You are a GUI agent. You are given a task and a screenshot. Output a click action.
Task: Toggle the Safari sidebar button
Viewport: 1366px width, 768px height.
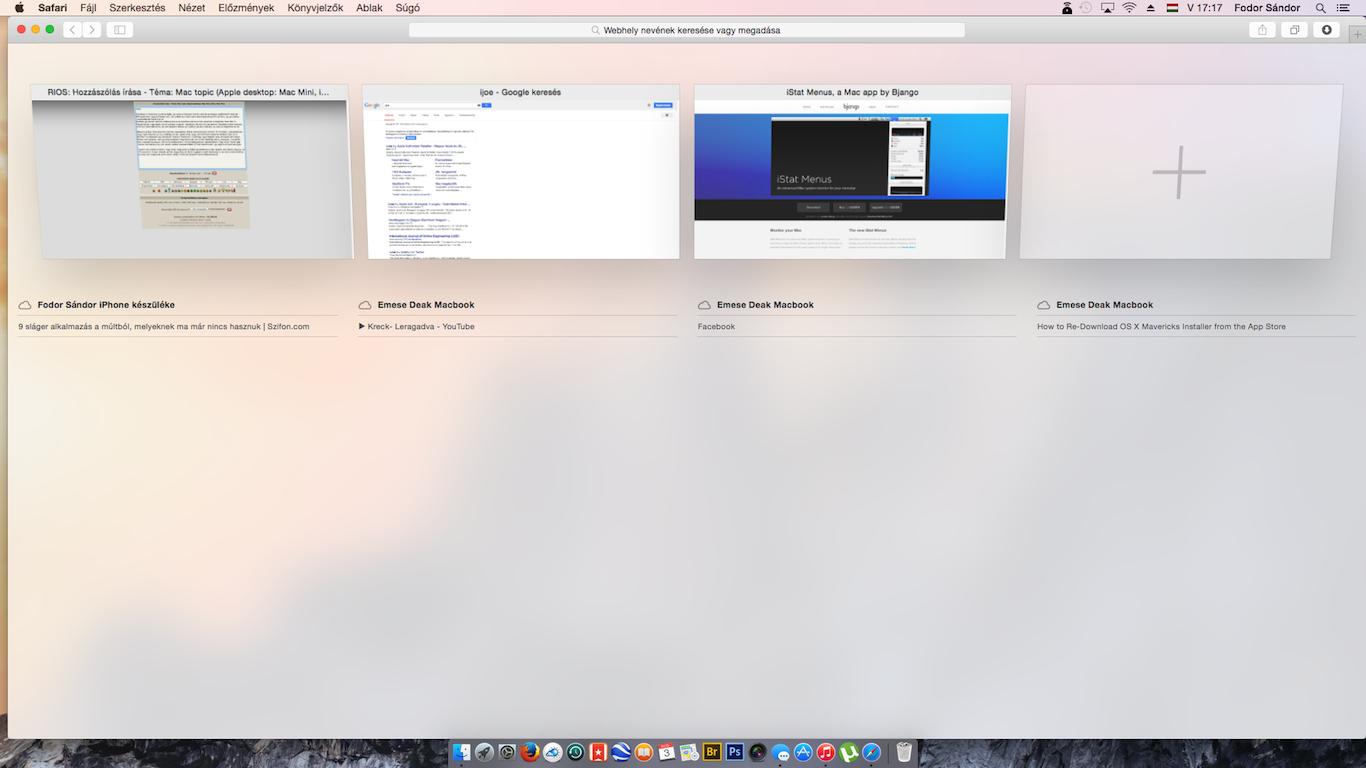tap(120, 30)
